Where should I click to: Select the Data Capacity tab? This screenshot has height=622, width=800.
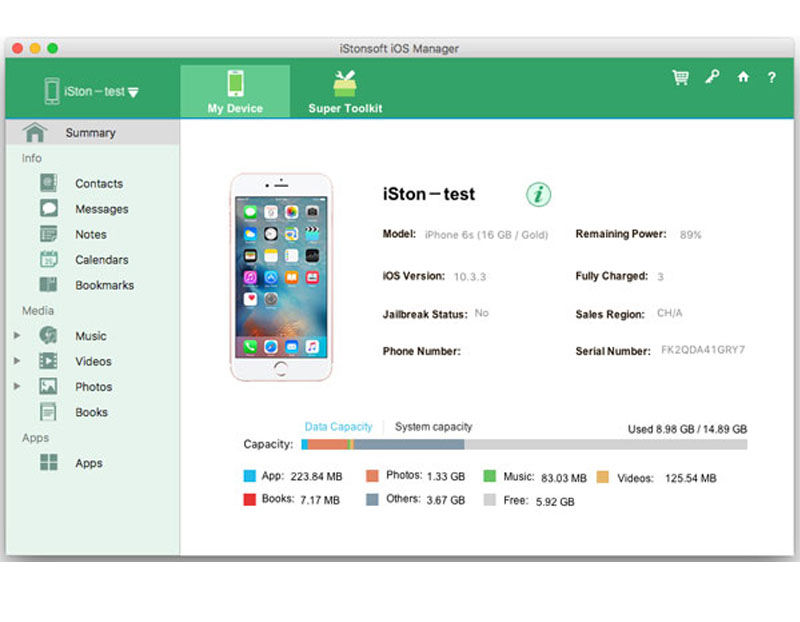point(338,427)
